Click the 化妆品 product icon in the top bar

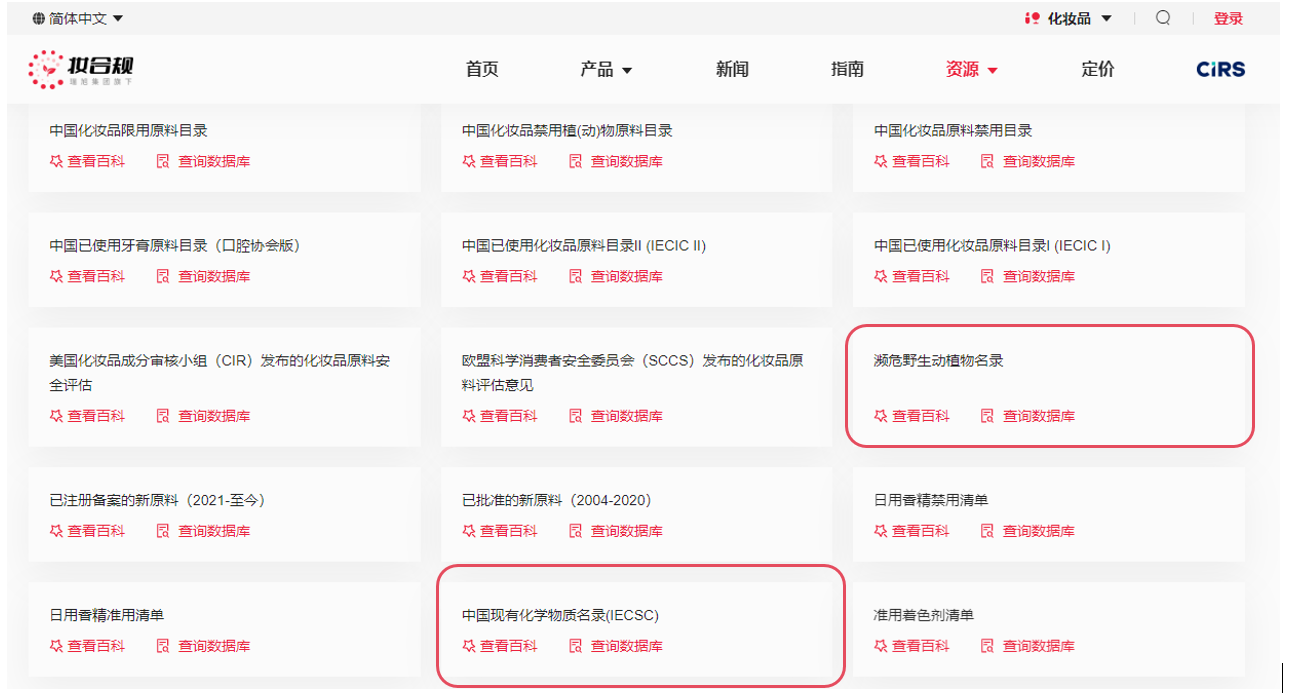[1031, 17]
